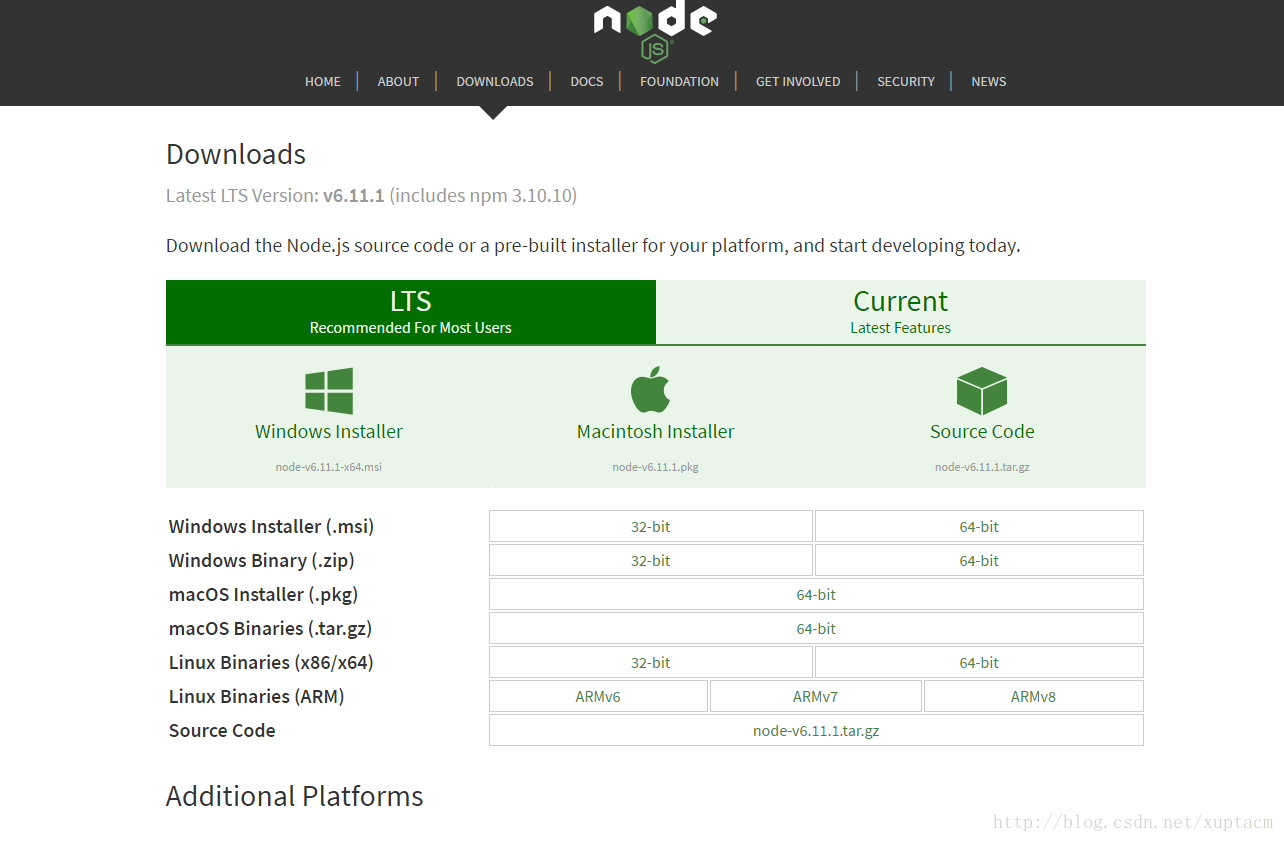This screenshot has height=842, width=1284.
Task: Download macOS Binaries (.tar.gz) 64-bit
Action: 816,628
